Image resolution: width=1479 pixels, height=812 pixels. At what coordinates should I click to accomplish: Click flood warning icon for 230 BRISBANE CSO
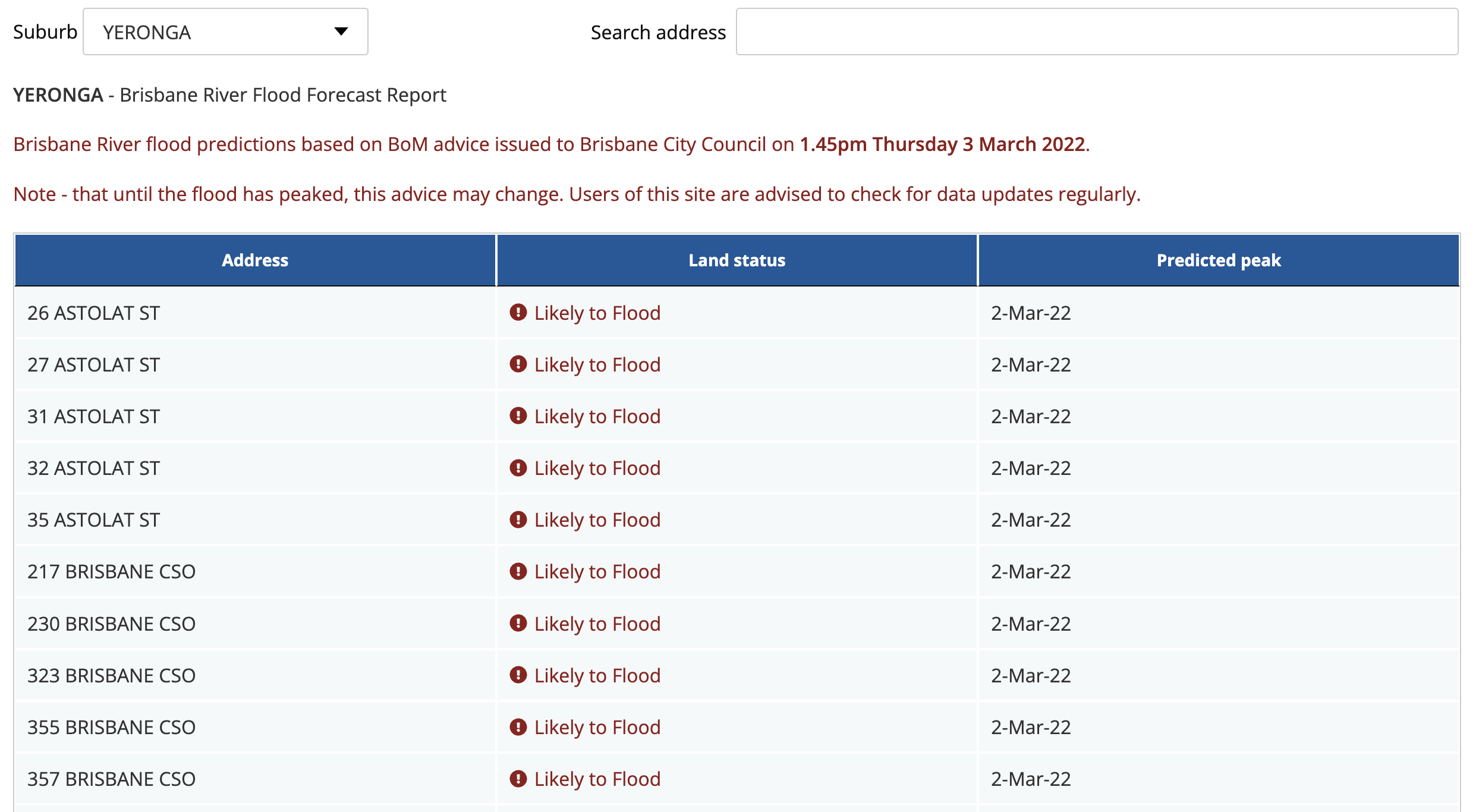(518, 624)
